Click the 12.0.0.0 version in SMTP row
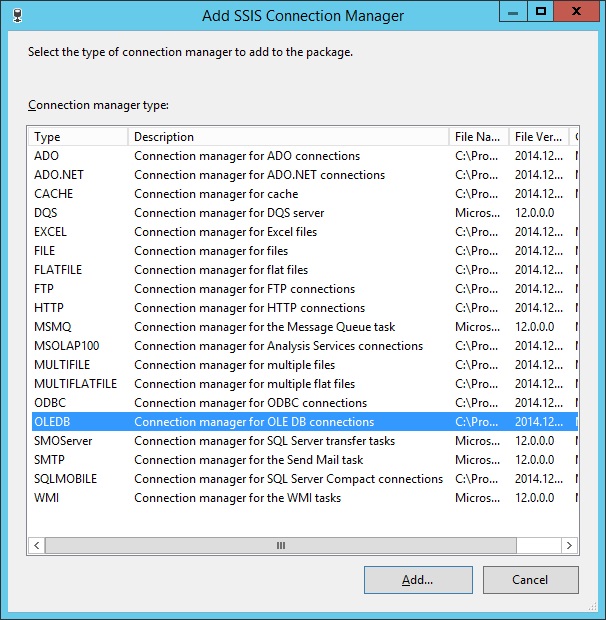 534,459
